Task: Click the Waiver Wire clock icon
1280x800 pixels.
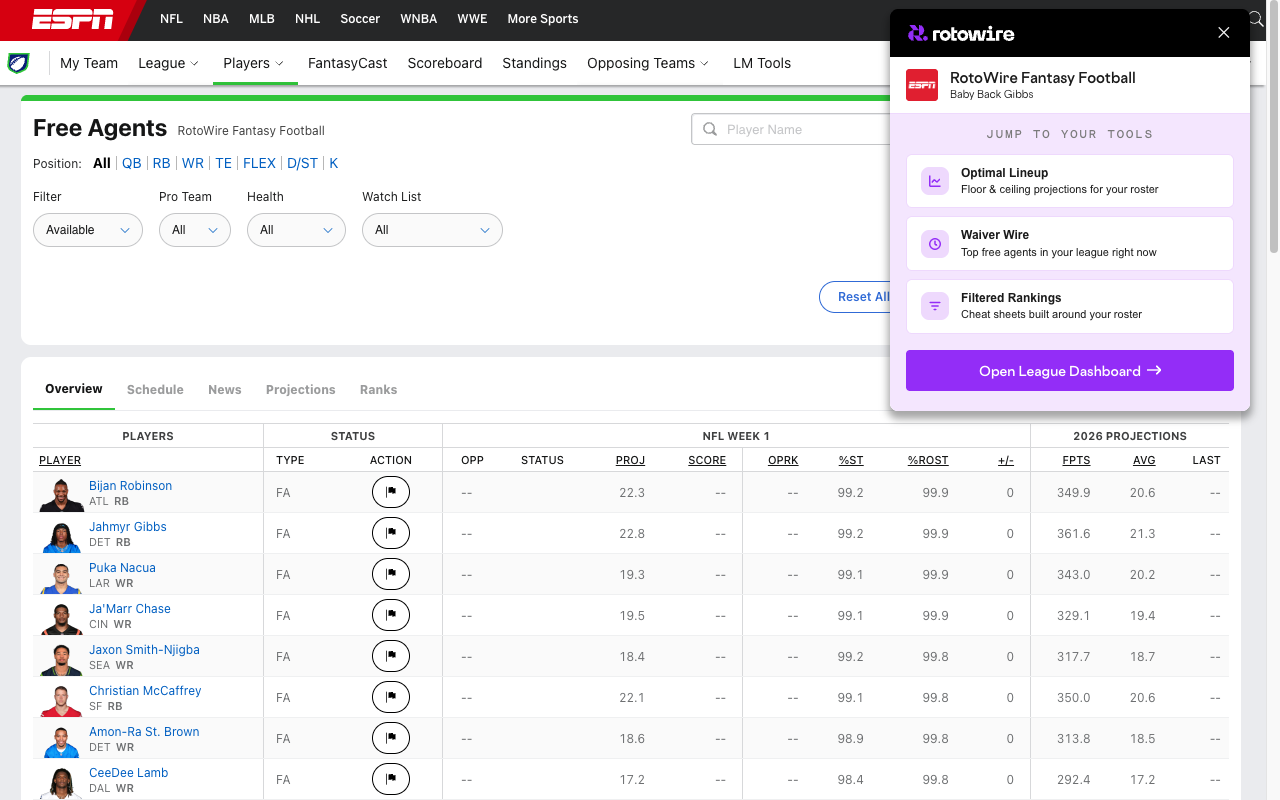Action: (x=935, y=243)
